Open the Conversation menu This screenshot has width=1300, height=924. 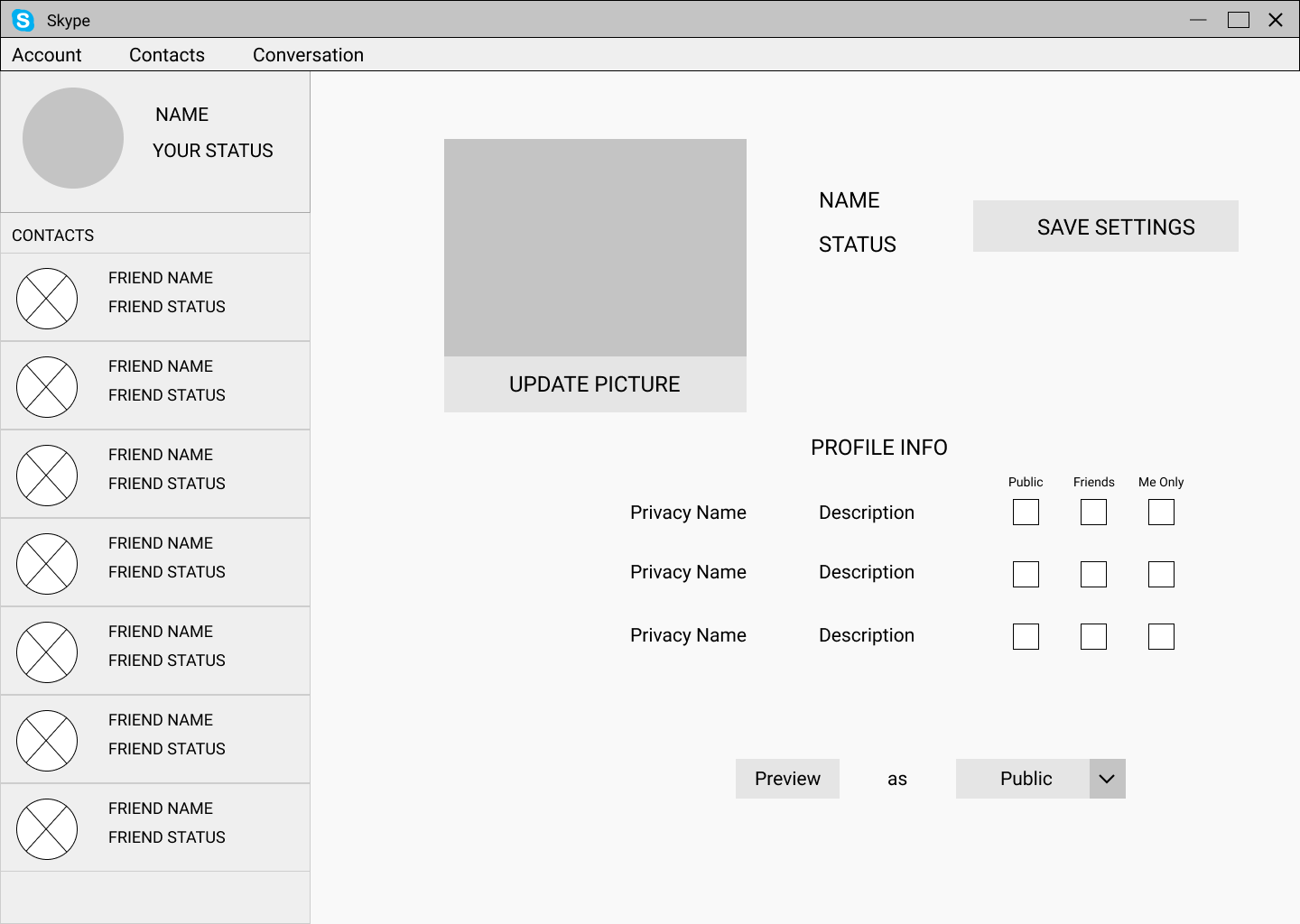[308, 54]
